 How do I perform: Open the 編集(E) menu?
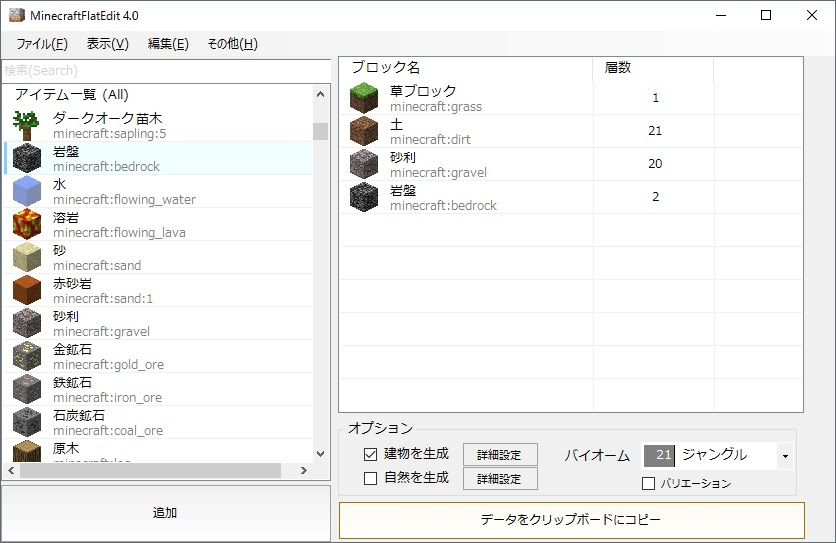click(x=168, y=44)
